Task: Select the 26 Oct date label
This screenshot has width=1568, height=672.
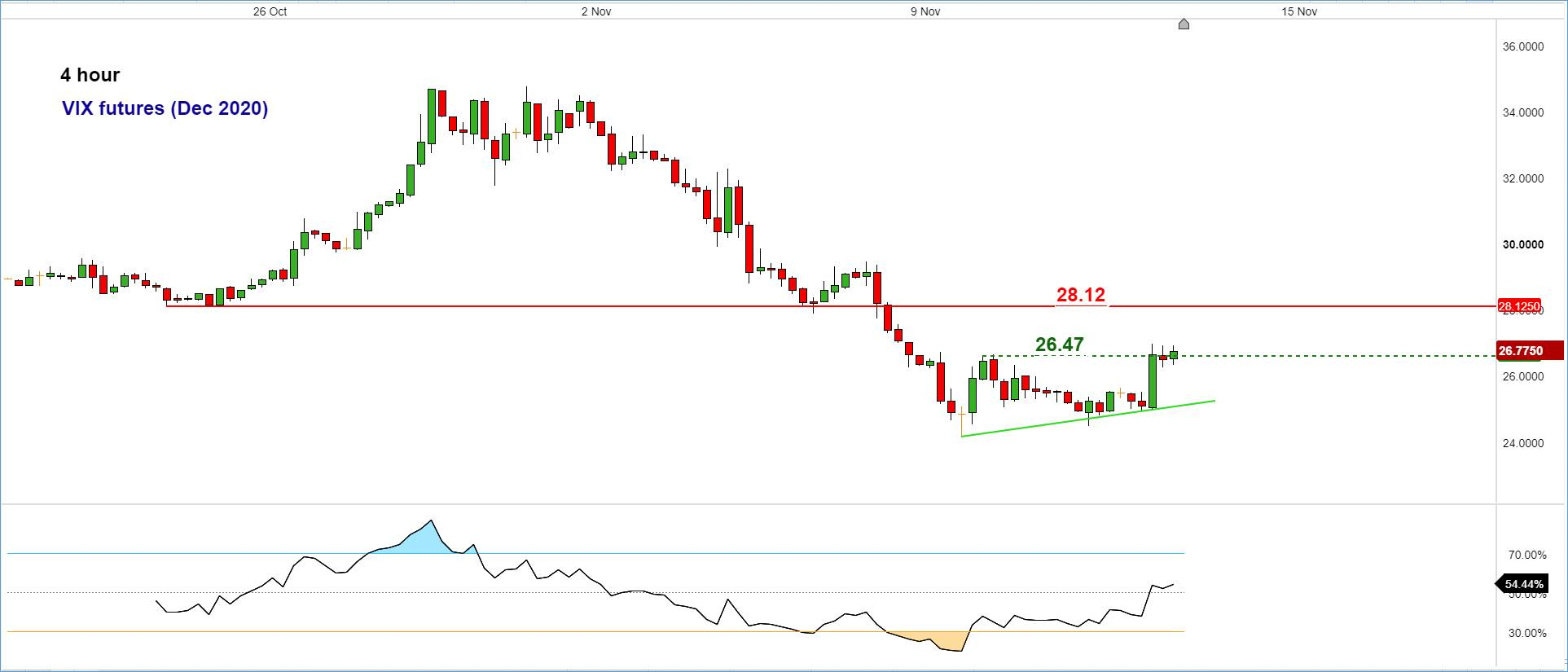Action: pyautogui.click(x=270, y=11)
